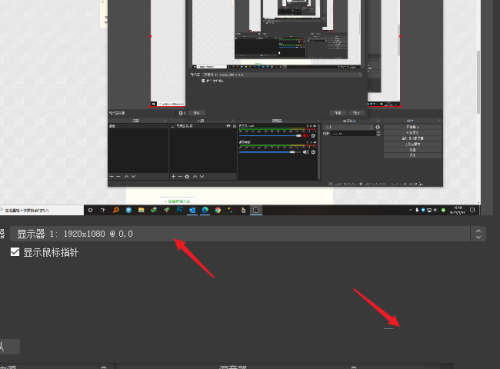Click the transition gear icon in preview

378,127
